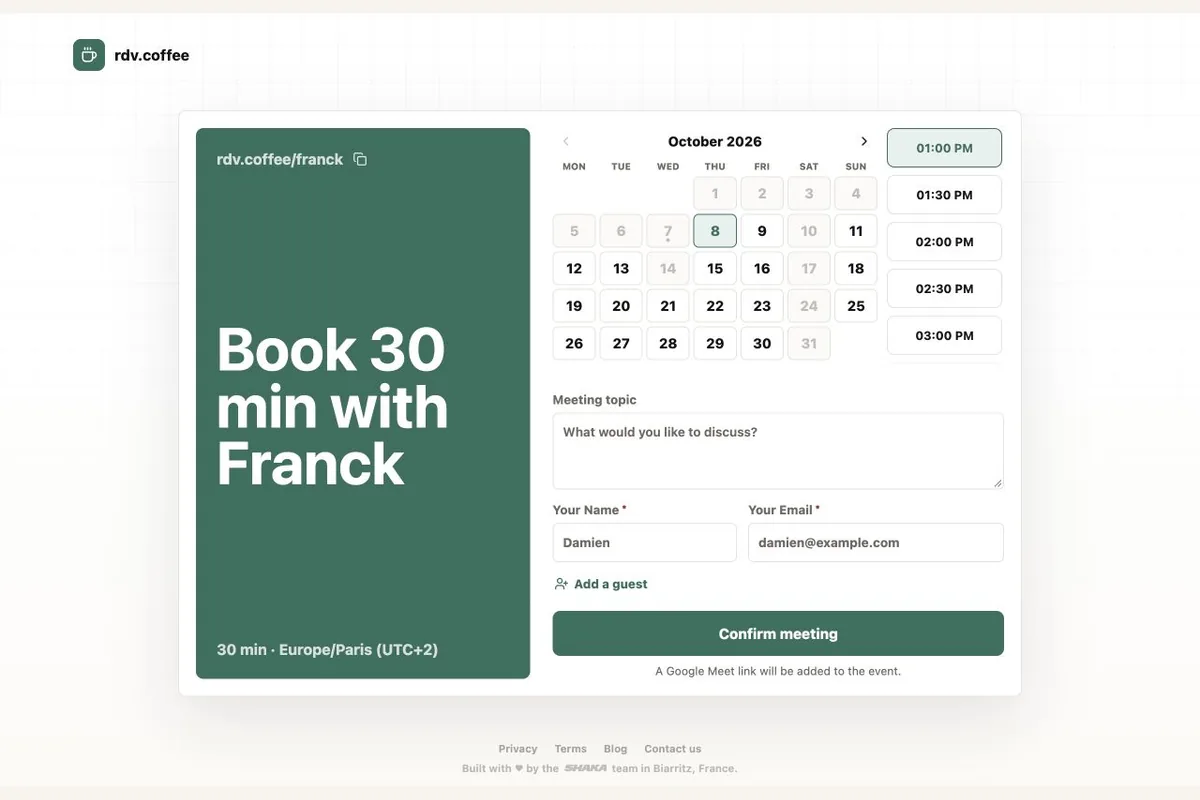
Task: Pick October 11 on the calendar
Action: (856, 231)
